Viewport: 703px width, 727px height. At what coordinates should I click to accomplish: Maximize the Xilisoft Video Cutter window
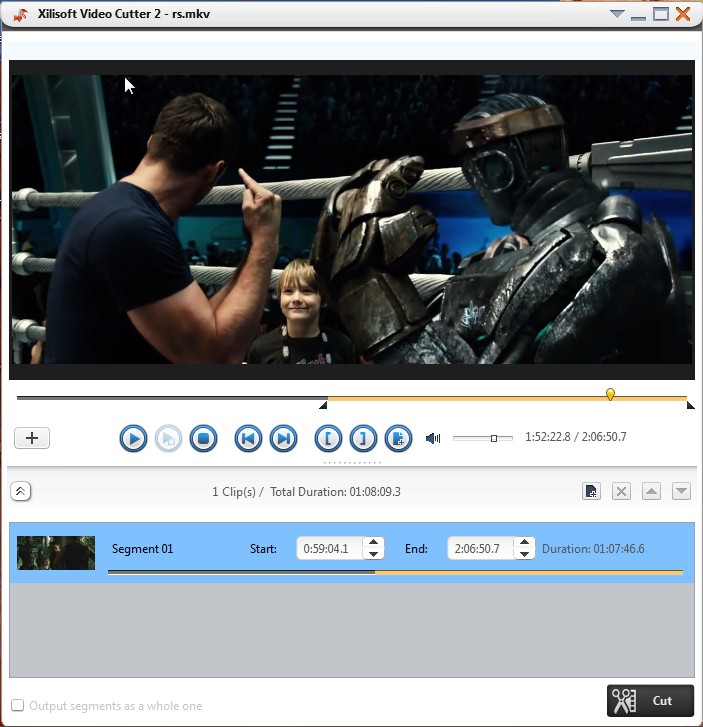[661, 14]
